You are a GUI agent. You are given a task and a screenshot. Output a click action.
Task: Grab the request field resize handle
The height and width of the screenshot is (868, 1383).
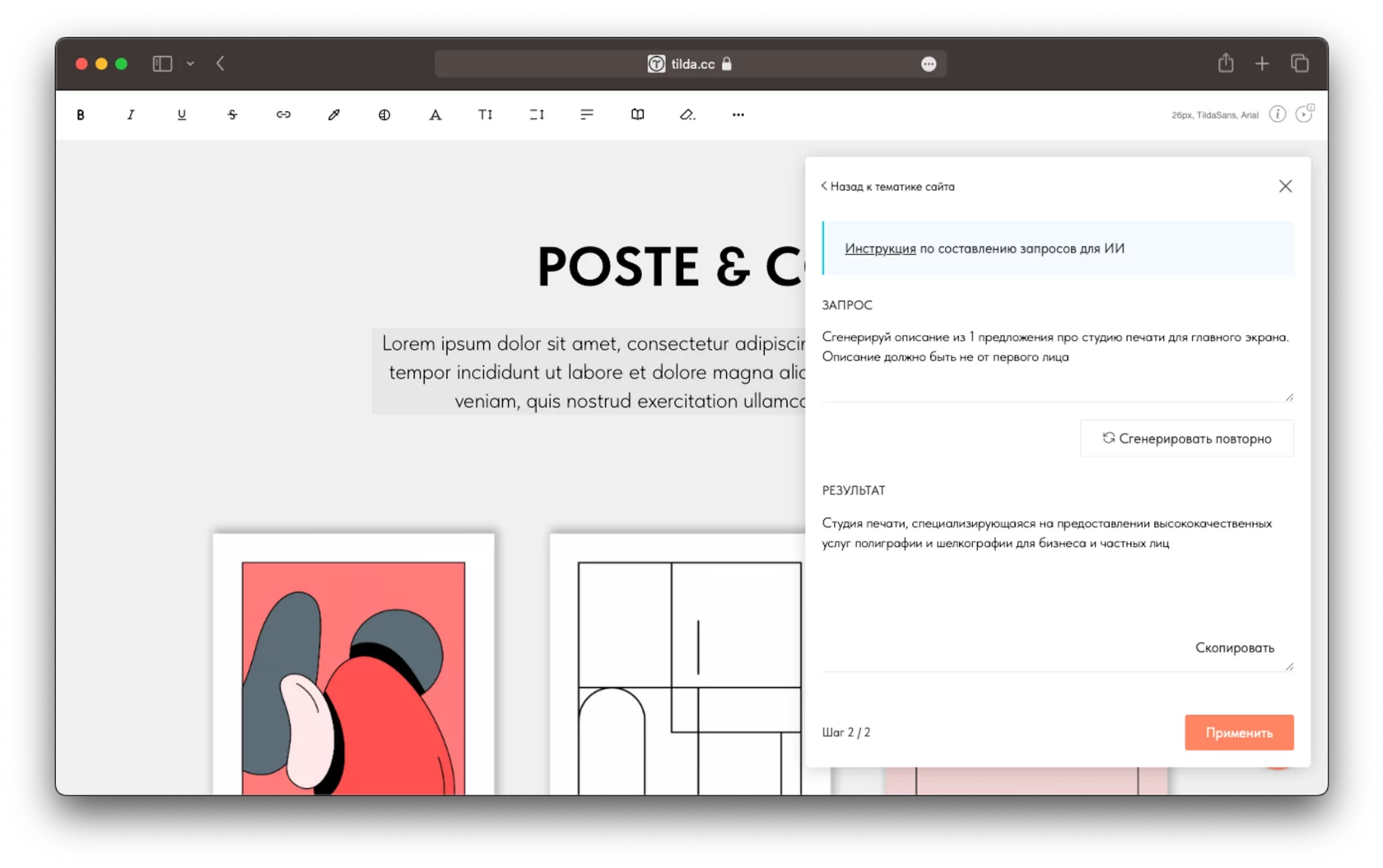(x=1289, y=397)
